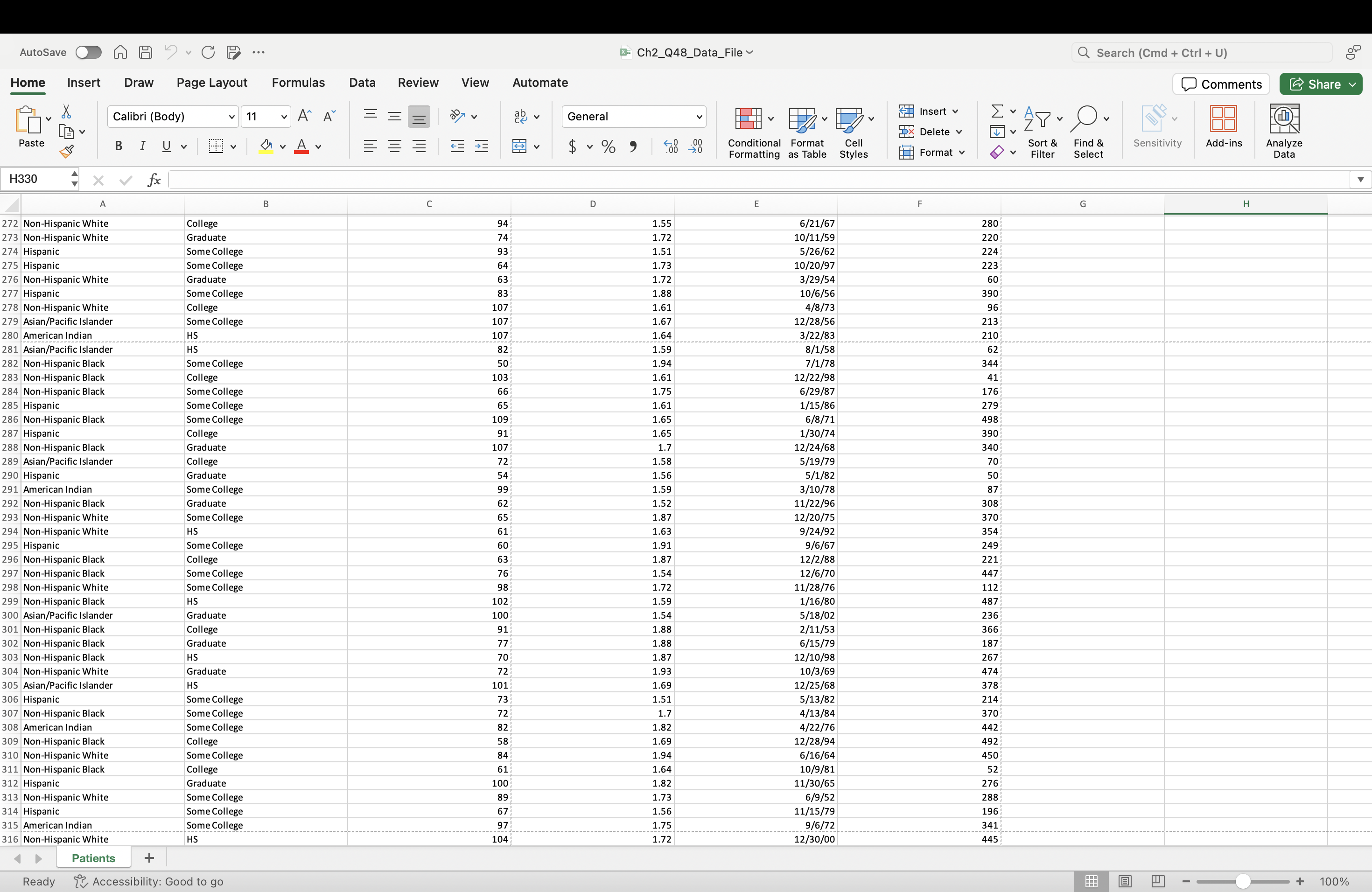This screenshot has width=1372, height=892.
Task: Expand the formula bar with the arrow
Action: click(1360, 179)
